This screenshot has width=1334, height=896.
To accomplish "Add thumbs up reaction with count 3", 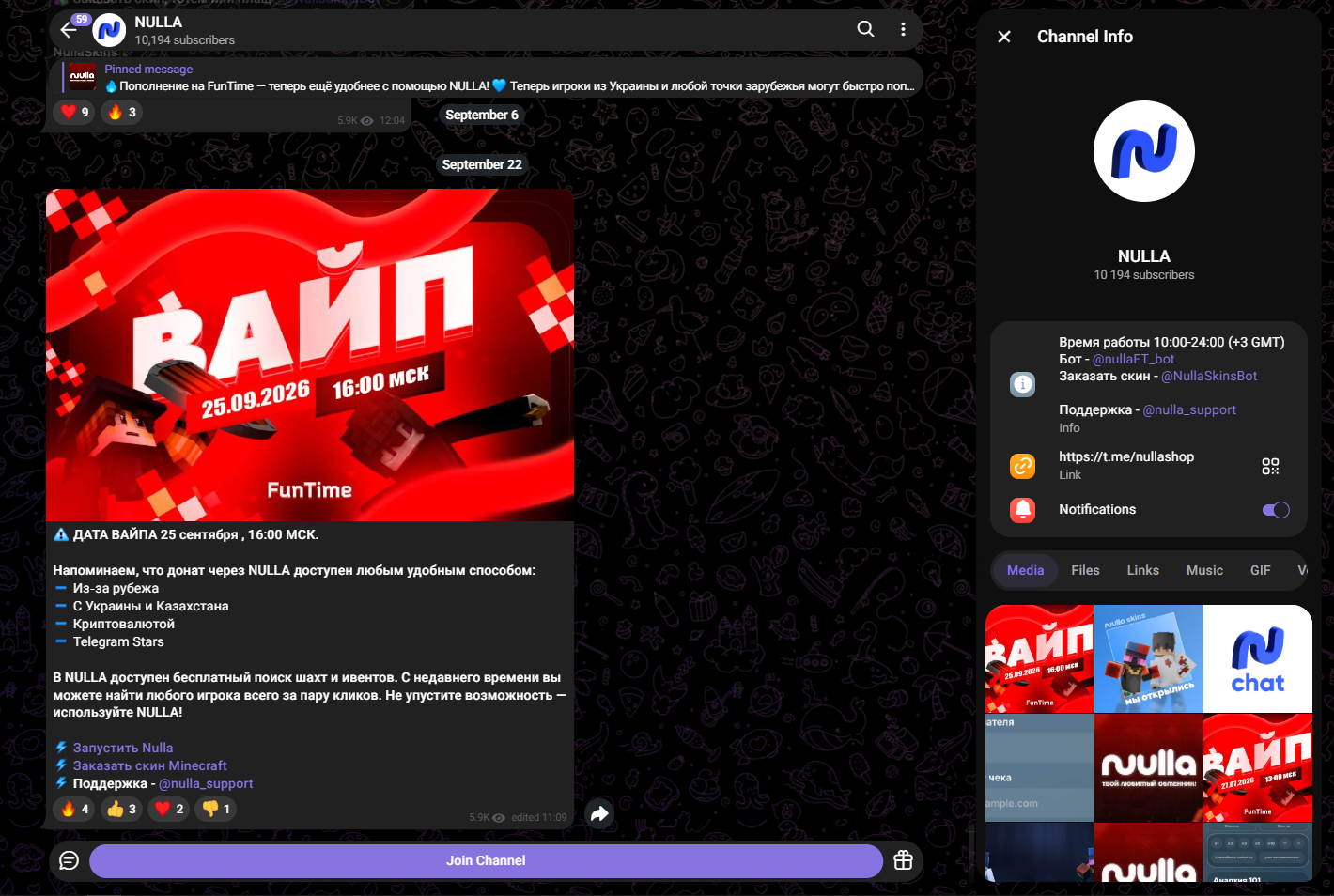I will click(x=121, y=809).
